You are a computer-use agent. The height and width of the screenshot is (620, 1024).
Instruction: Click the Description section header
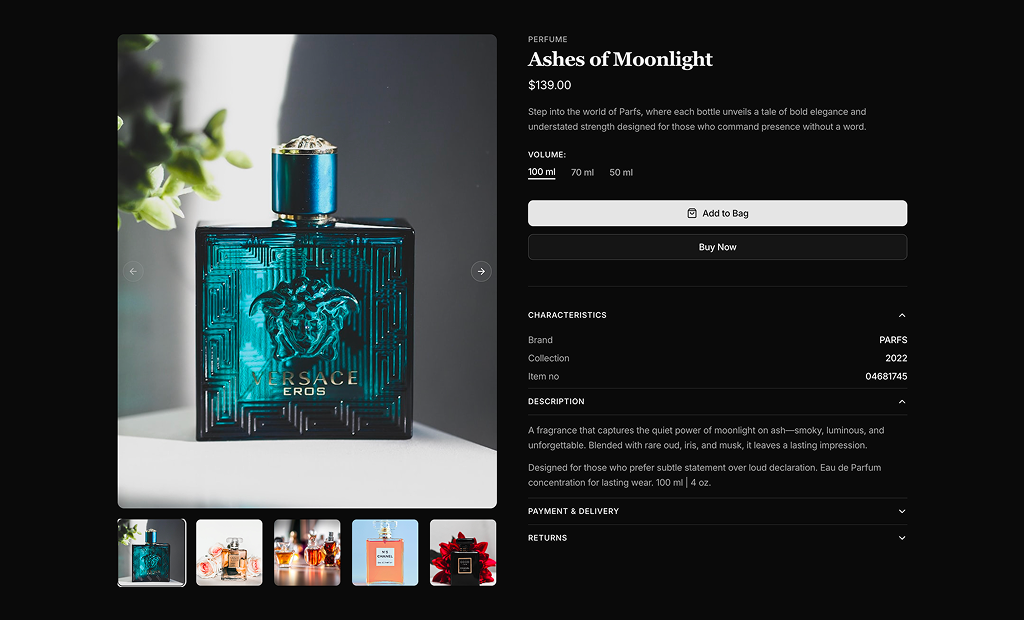pyautogui.click(x=717, y=402)
